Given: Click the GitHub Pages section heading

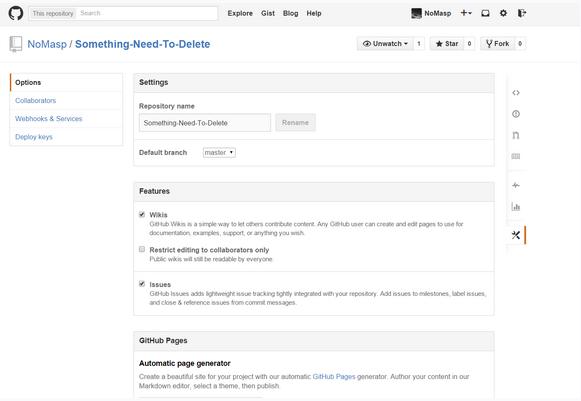Looking at the screenshot, I should [163, 341].
